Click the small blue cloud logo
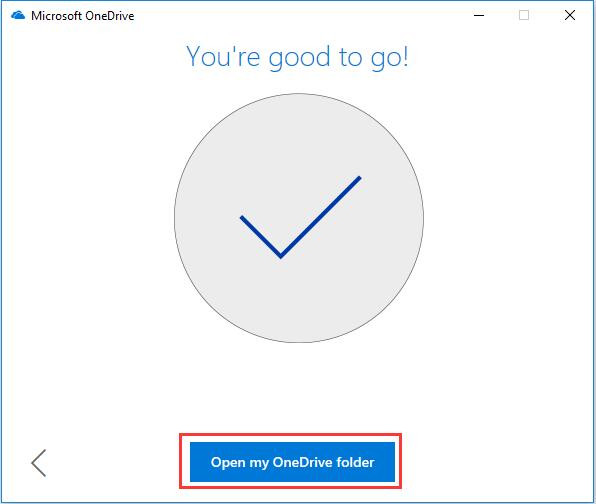This screenshot has width=596, height=504. (x=18, y=16)
